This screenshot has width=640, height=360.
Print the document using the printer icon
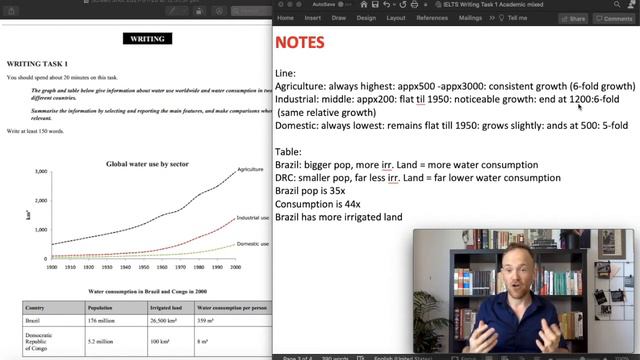(x=414, y=4)
